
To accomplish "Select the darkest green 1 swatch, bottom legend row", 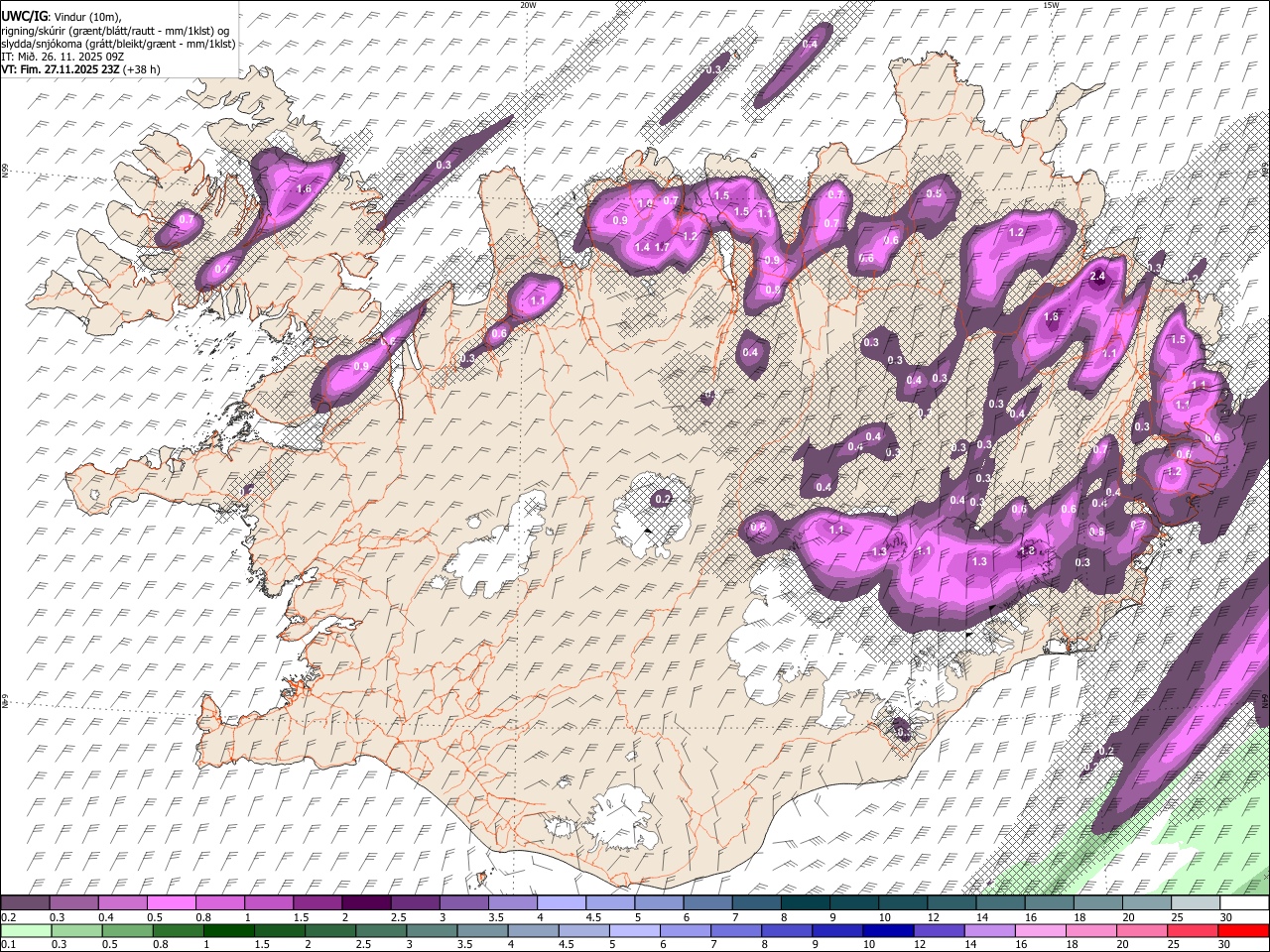I will pos(228,931).
